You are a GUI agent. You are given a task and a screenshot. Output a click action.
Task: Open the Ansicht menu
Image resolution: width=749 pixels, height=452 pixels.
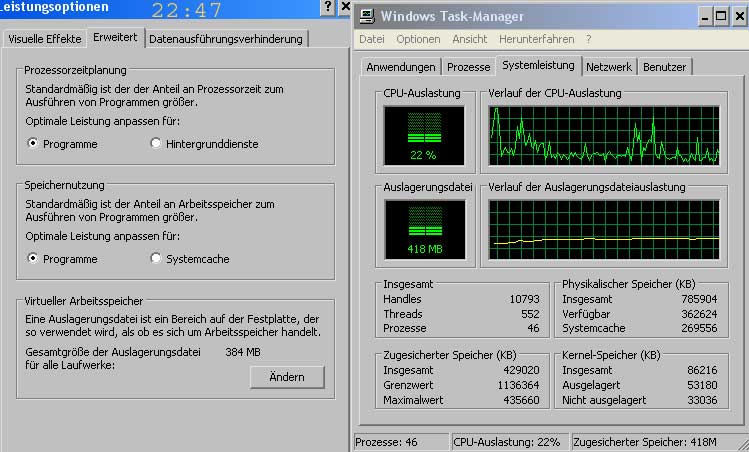point(470,39)
